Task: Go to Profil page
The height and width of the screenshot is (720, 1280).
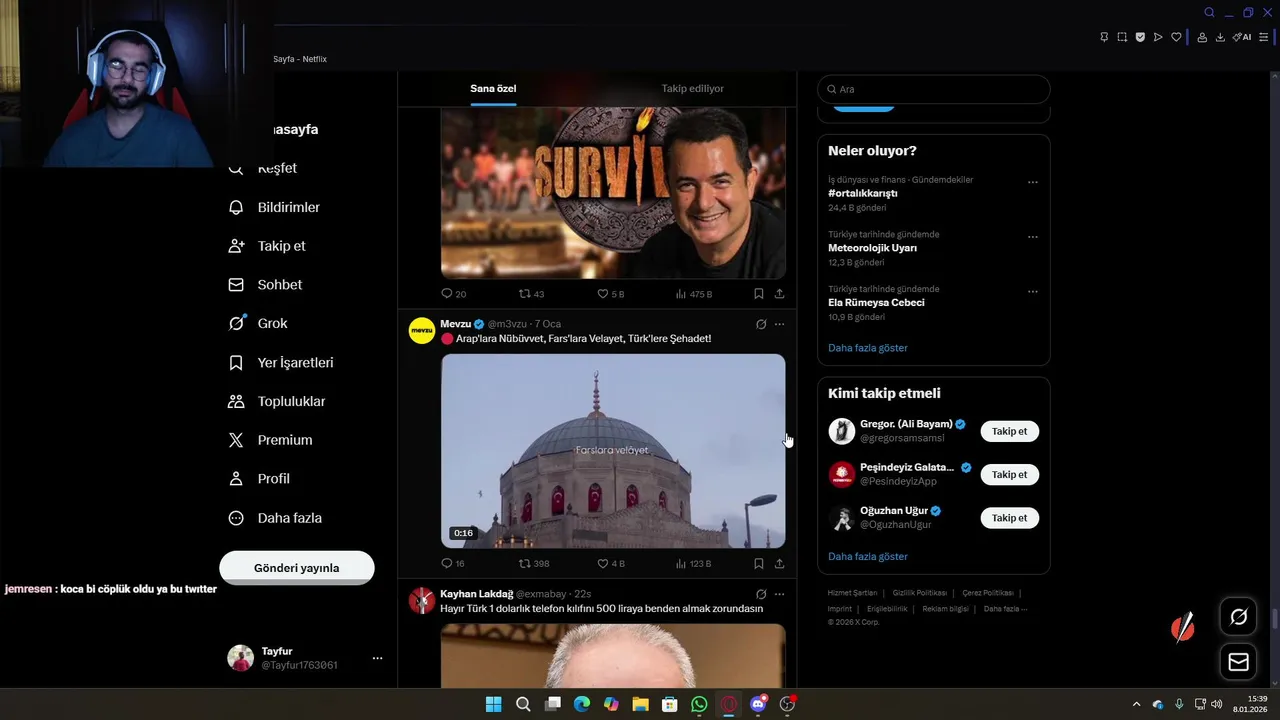Action: [x=259, y=479]
